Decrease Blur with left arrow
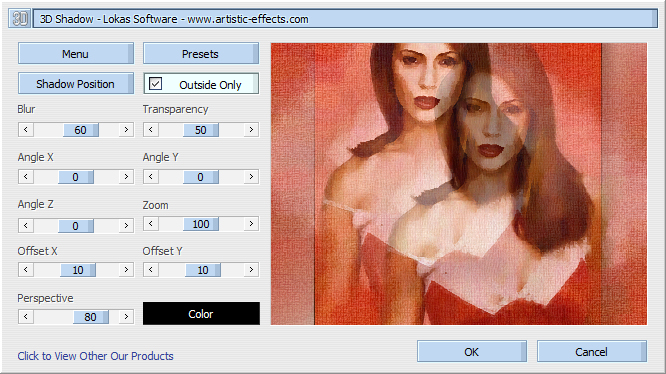 click(26, 129)
